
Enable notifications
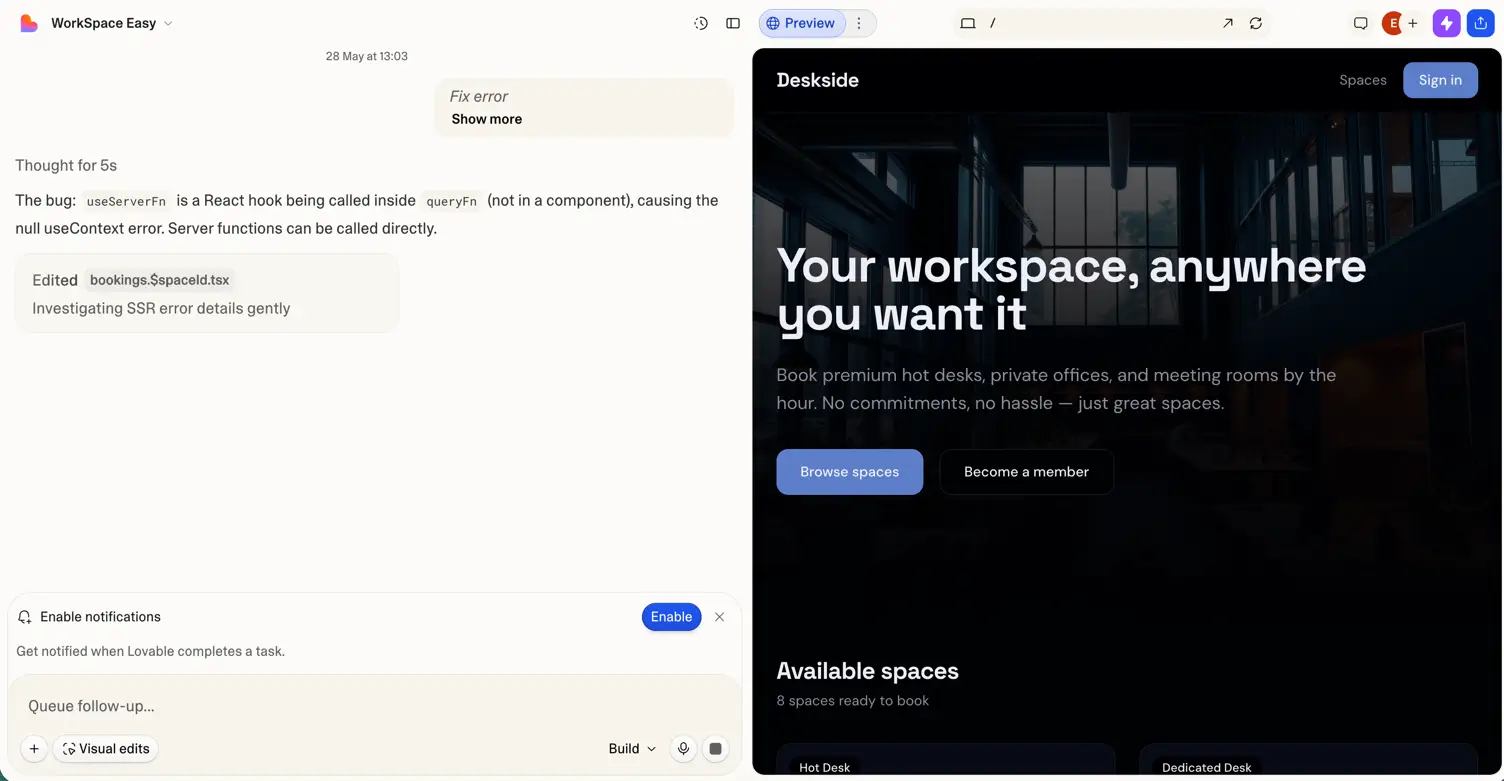[x=671, y=617]
